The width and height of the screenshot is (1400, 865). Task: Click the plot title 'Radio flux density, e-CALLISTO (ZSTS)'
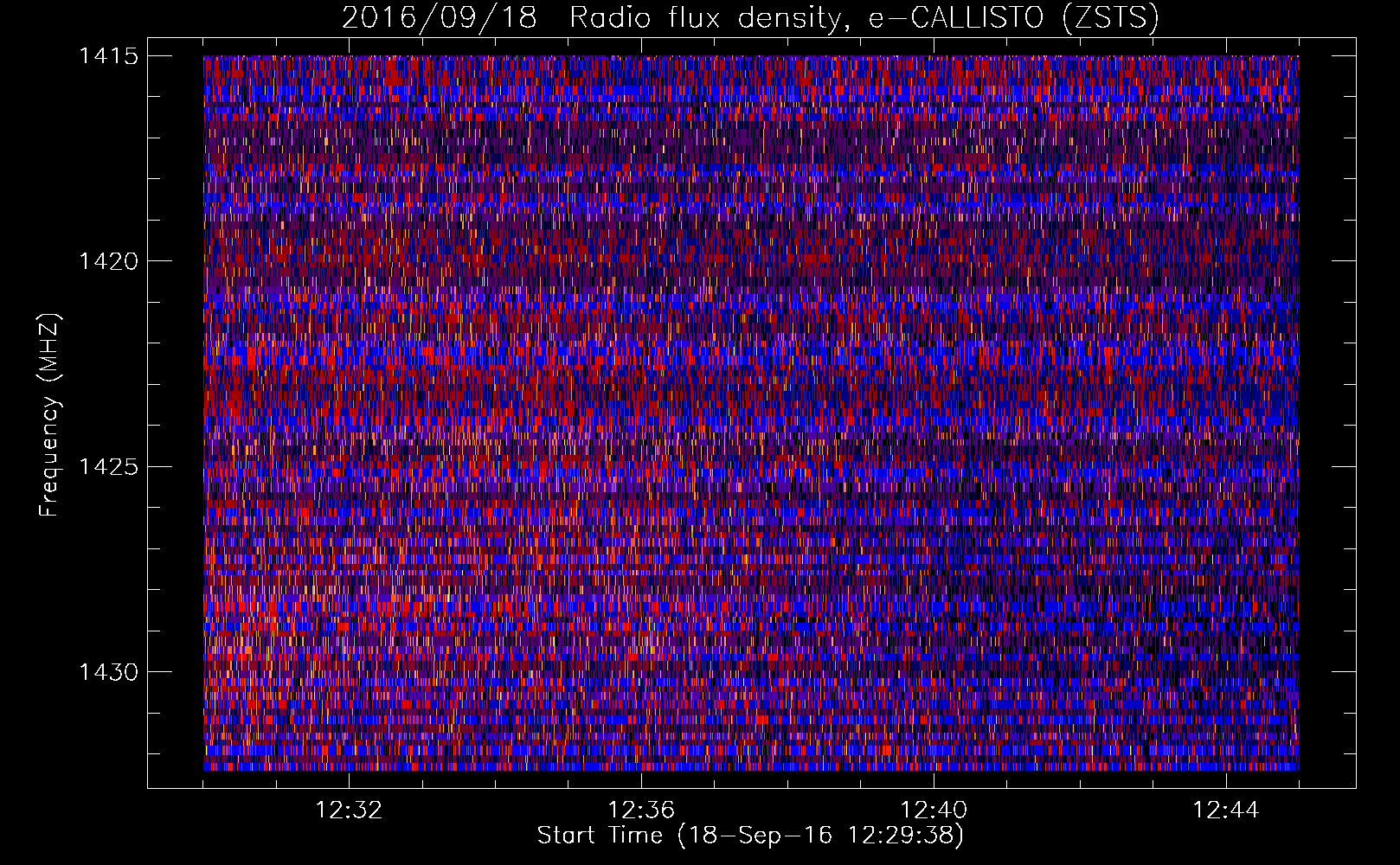click(x=864, y=18)
